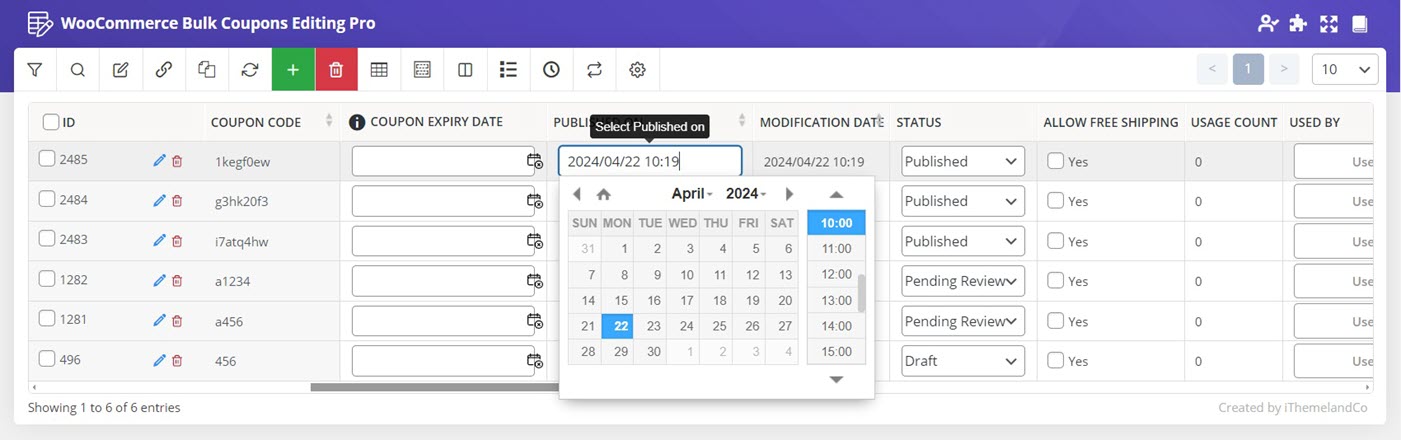Enable free shipping for coupon 1kegf0ew

1056,160
